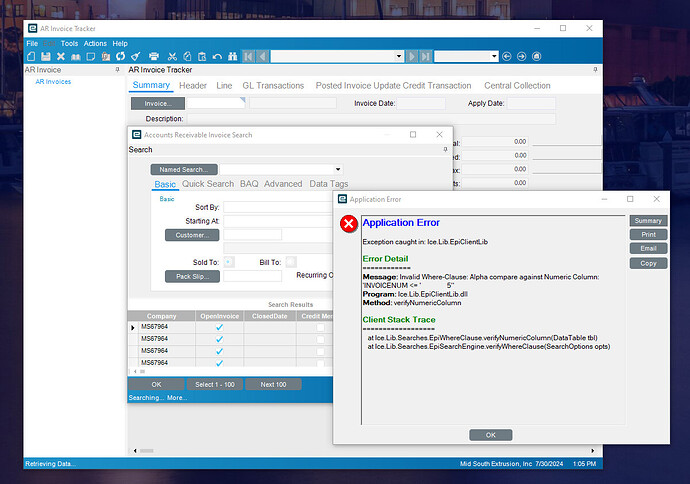Click the Cut scissors toolbar icon
Viewport: 690px width, 484px height.
coord(172,56)
